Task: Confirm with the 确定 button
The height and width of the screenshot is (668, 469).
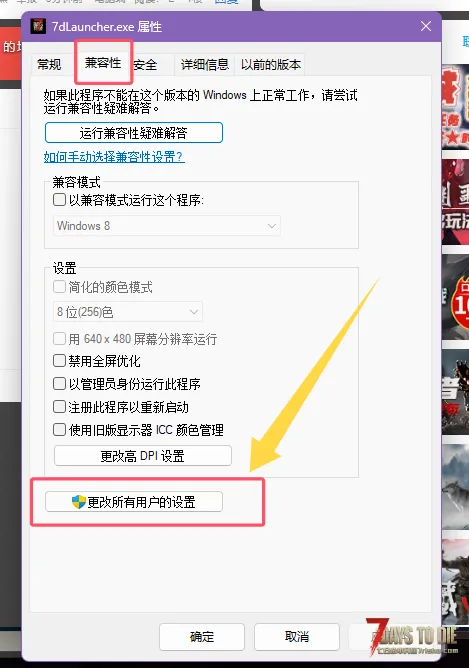Action: pos(202,637)
